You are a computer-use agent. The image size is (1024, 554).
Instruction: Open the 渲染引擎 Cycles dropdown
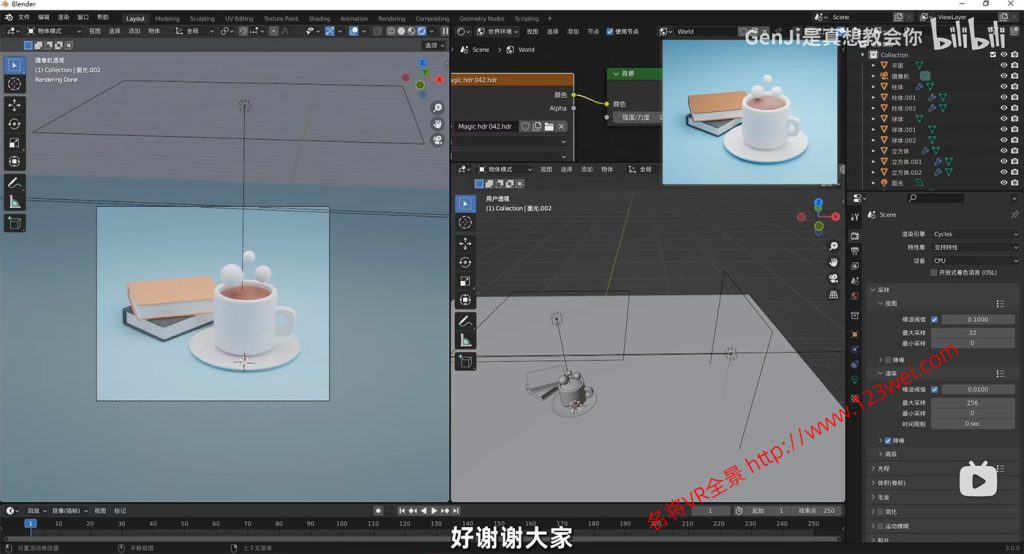974,234
